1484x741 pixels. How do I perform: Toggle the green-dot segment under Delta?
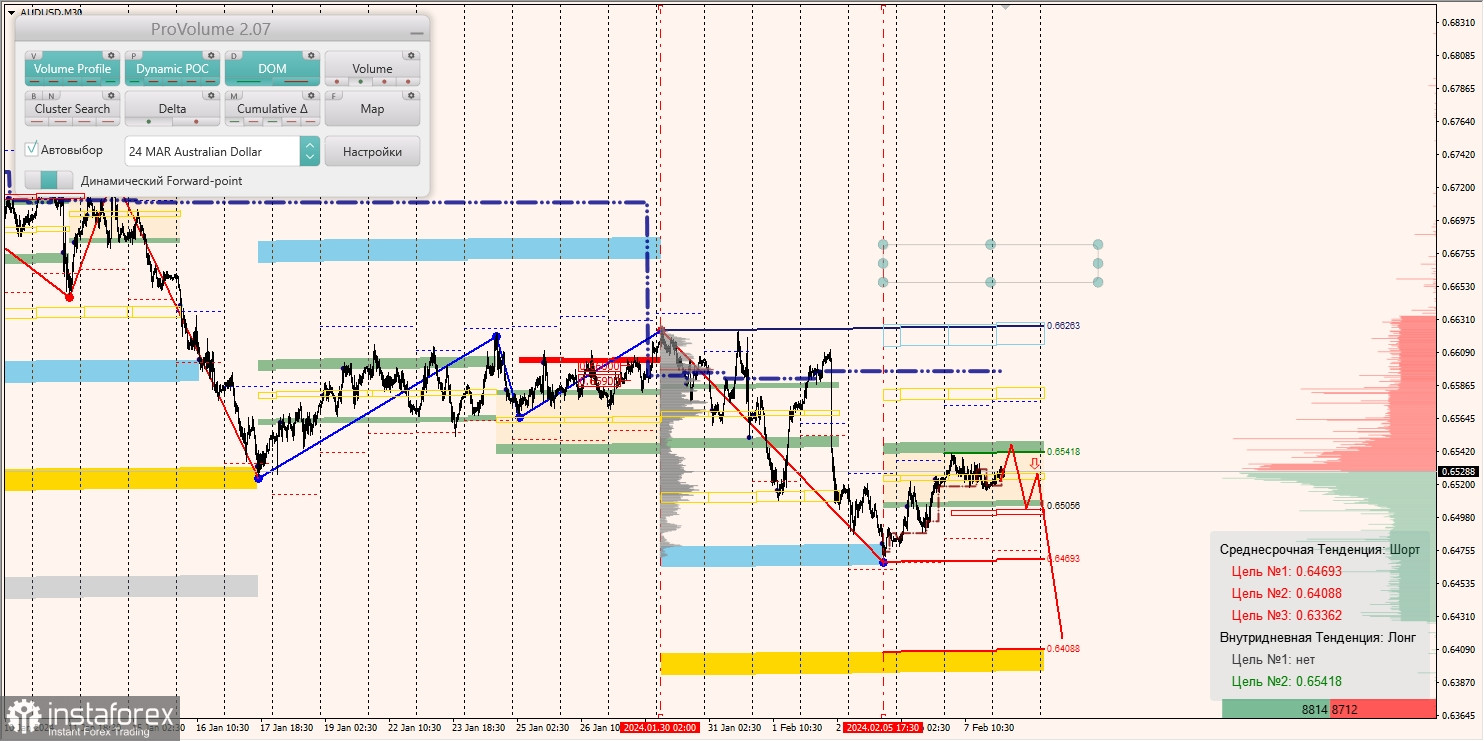[x=149, y=122]
